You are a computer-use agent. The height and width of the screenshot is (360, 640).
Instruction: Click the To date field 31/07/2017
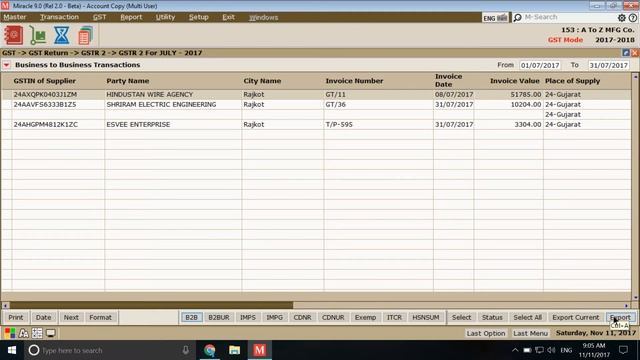click(x=608, y=65)
